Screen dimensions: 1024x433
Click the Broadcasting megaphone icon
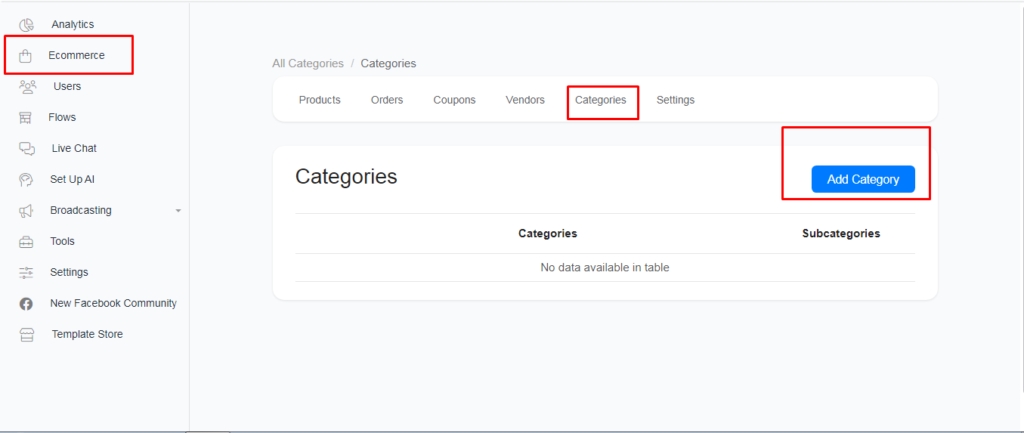coord(27,211)
